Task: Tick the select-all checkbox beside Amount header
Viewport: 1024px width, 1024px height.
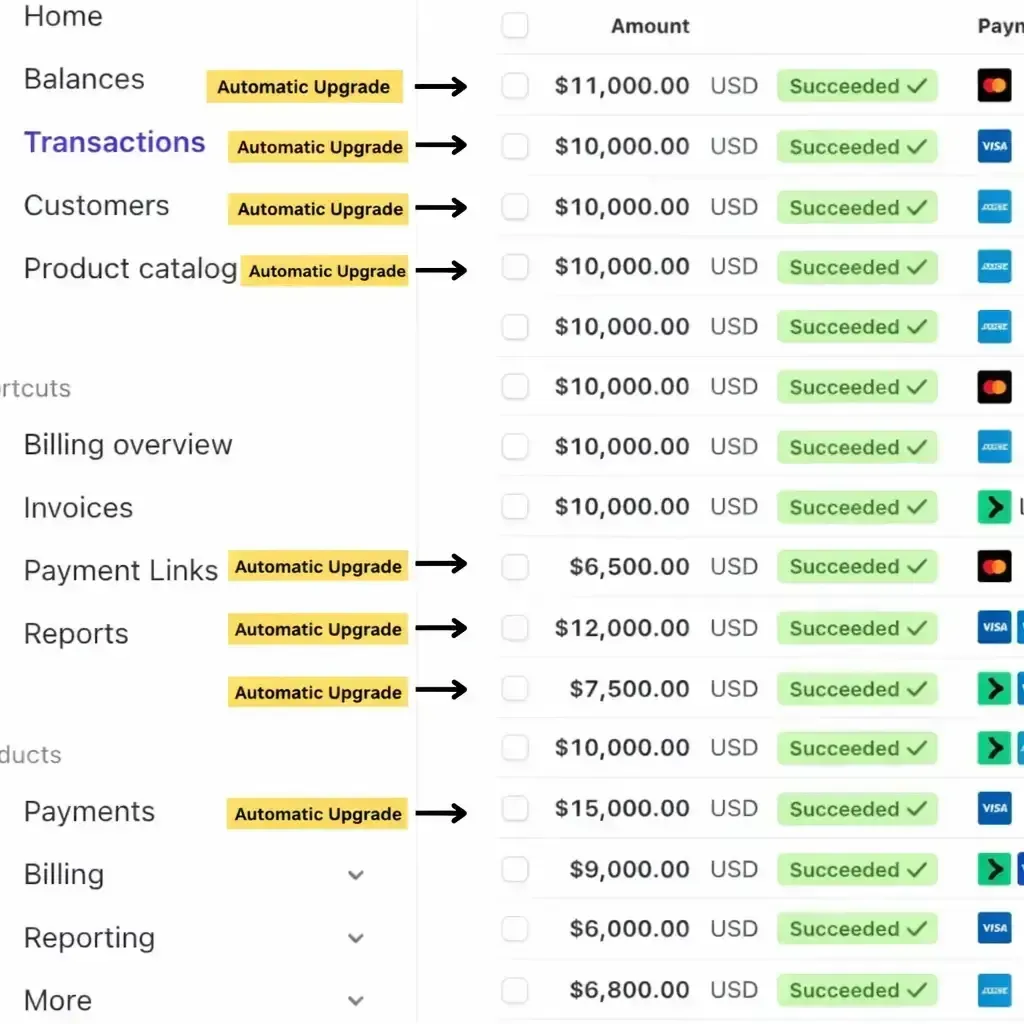Action: click(x=515, y=26)
